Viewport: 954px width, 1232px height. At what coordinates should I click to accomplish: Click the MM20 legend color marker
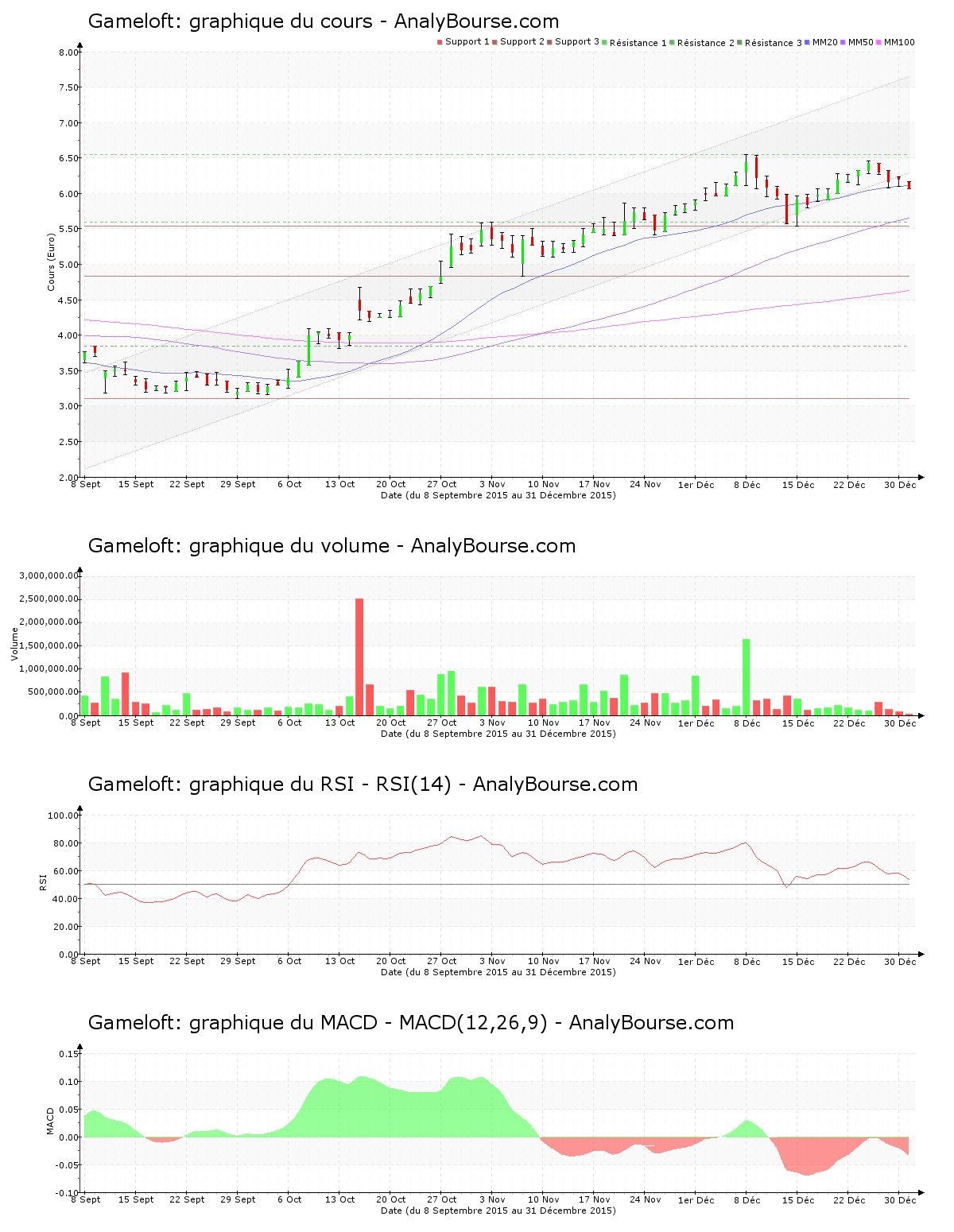click(808, 42)
